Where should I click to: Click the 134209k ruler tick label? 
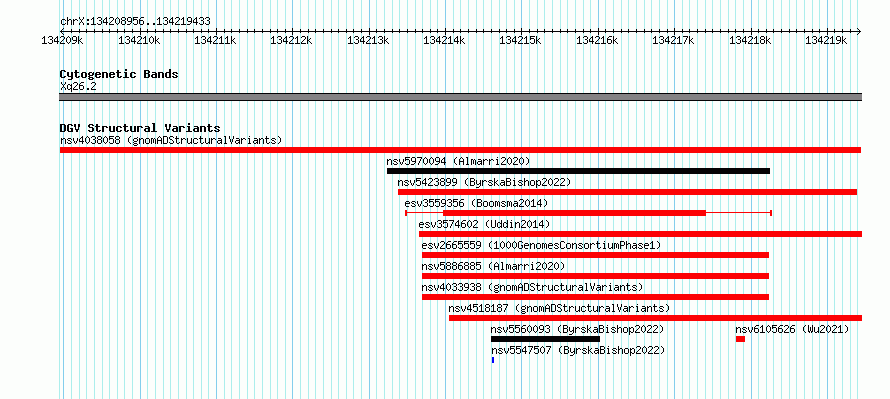click(63, 40)
